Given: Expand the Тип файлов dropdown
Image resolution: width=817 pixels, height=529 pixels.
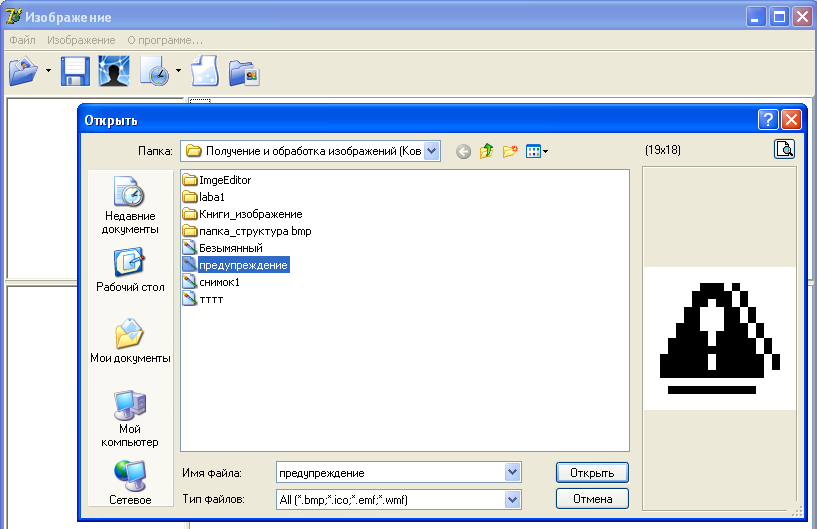Looking at the screenshot, I should pyautogui.click(x=513, y=500).
